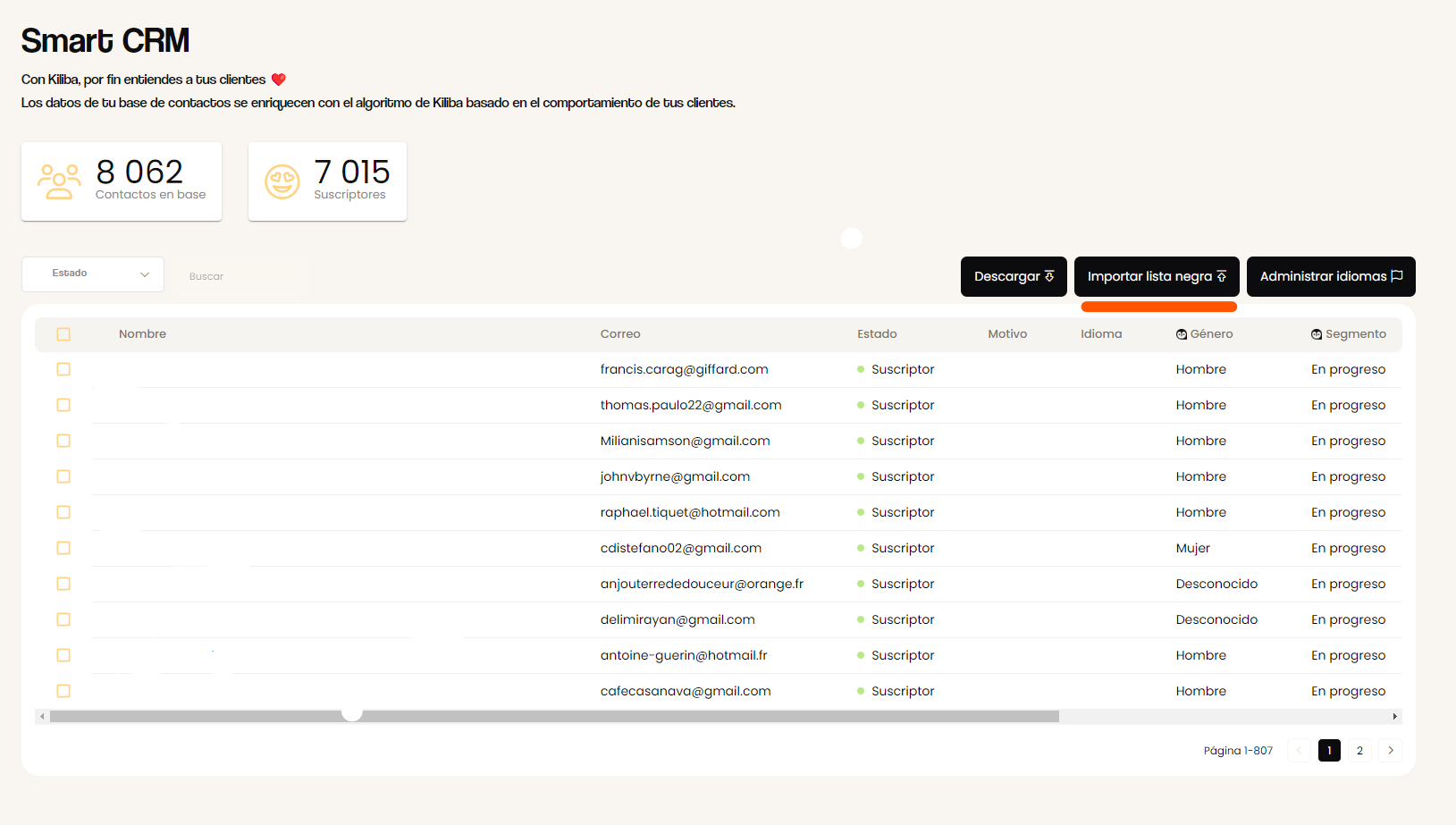This screenshot has width=1456, height=825.
Task: Click Mujer in the cdistefano02 row
Action: click(1193, 548)
